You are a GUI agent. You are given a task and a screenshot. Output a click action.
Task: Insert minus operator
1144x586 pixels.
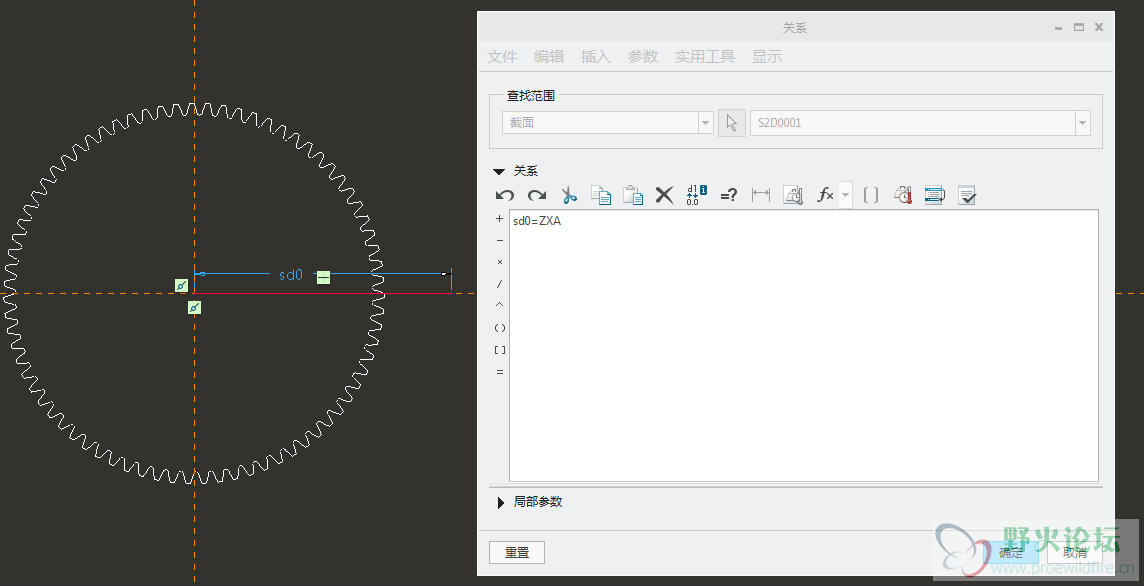click(500, 240)
